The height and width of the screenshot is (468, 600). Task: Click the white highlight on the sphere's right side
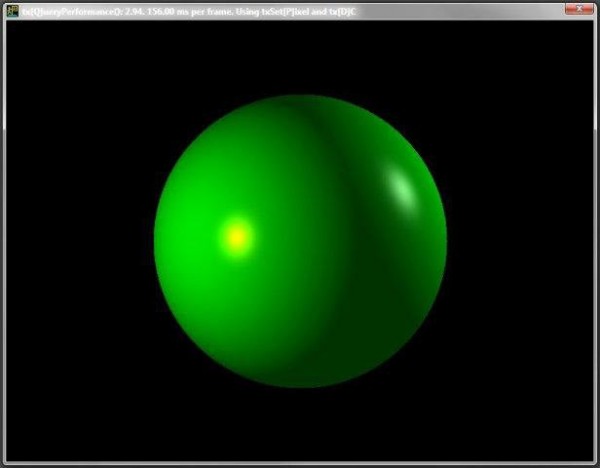click(x=399, y=185)
